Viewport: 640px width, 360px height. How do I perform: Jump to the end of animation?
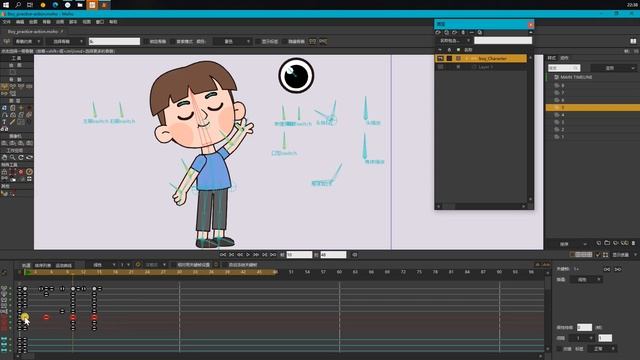[273, 255]
